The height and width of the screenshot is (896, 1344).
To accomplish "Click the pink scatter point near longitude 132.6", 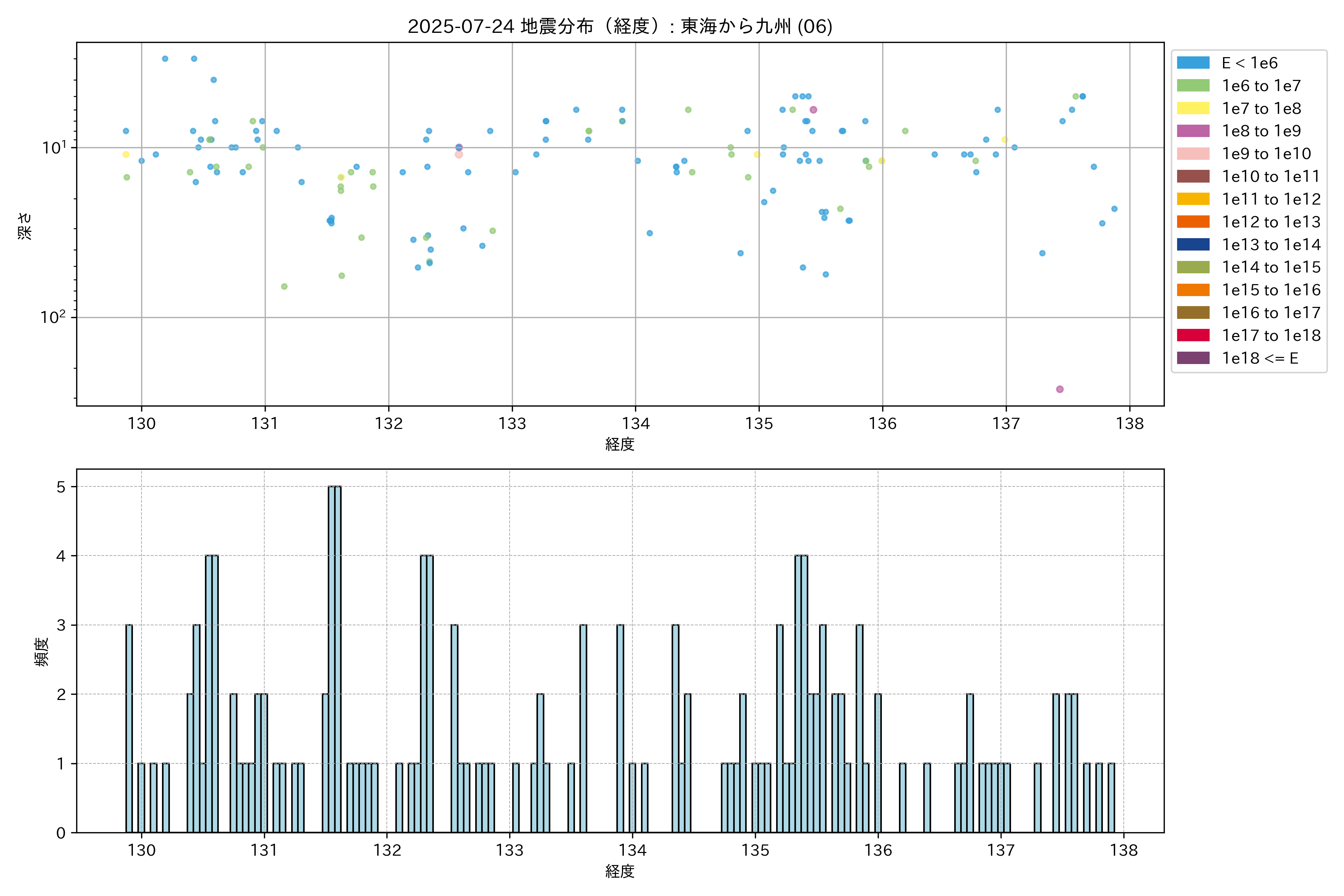I will click(458, 155).
